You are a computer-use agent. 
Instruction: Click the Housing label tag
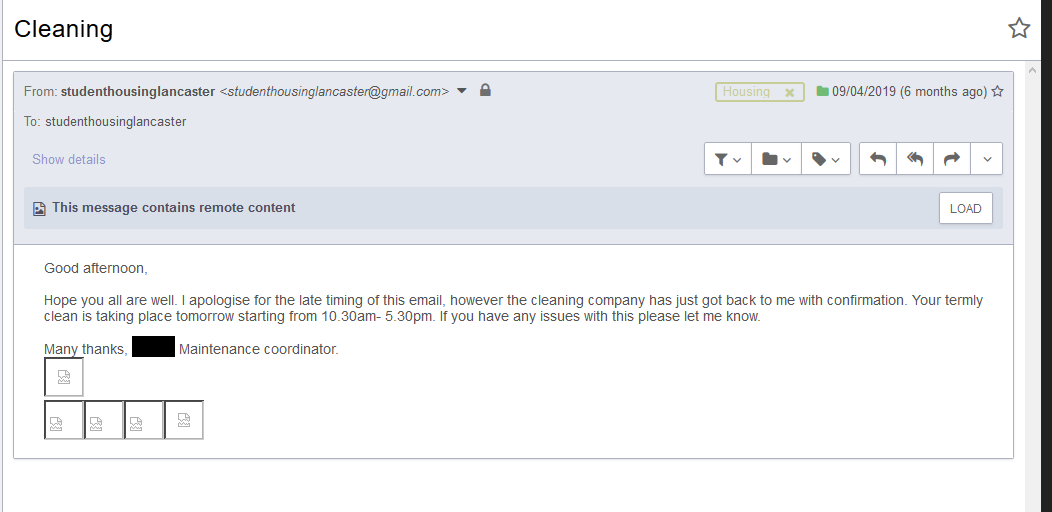tap(746, 92)
